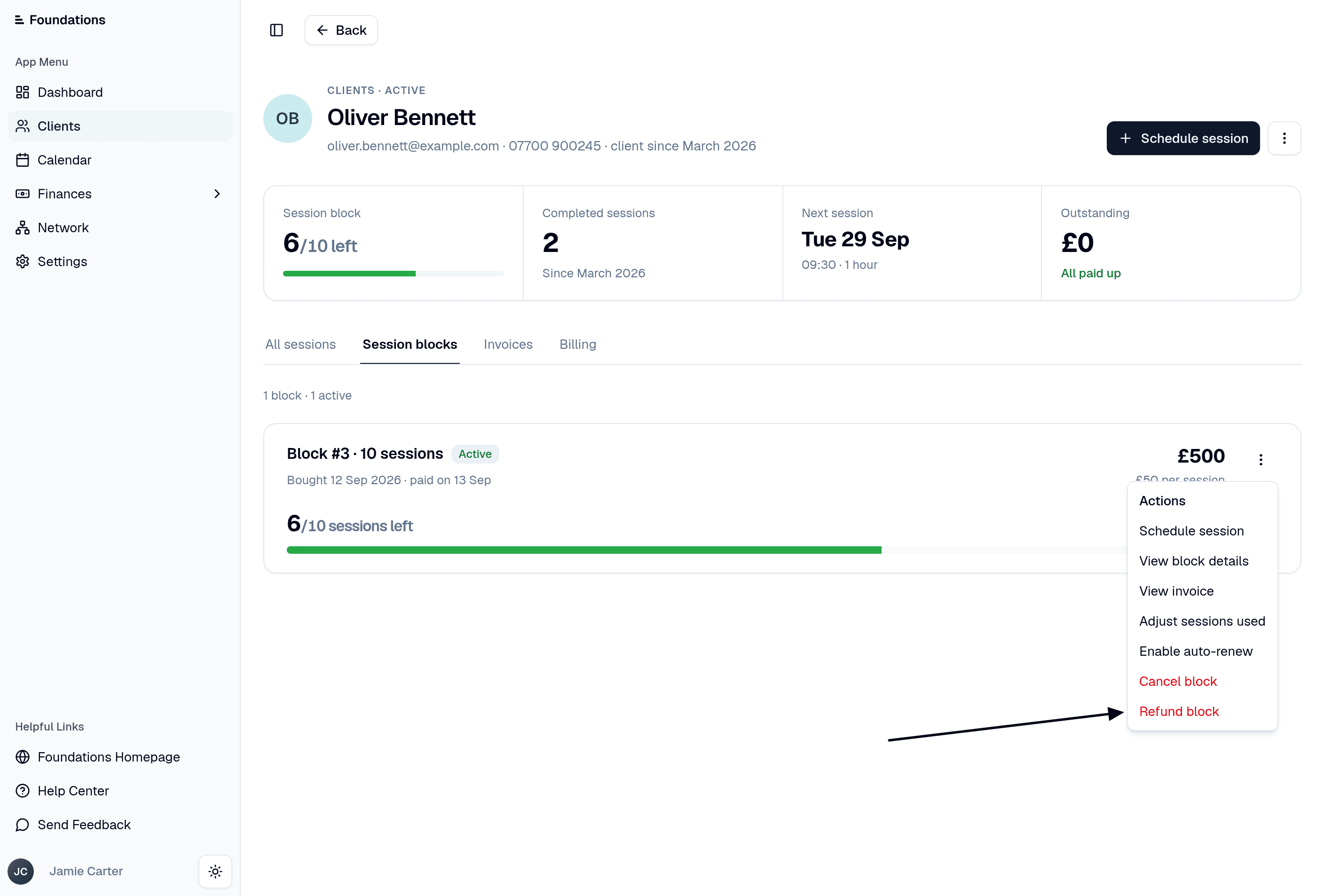
Task: Click the Send Feedback speech-bubble icon
Action: click(x=22, y=825)
